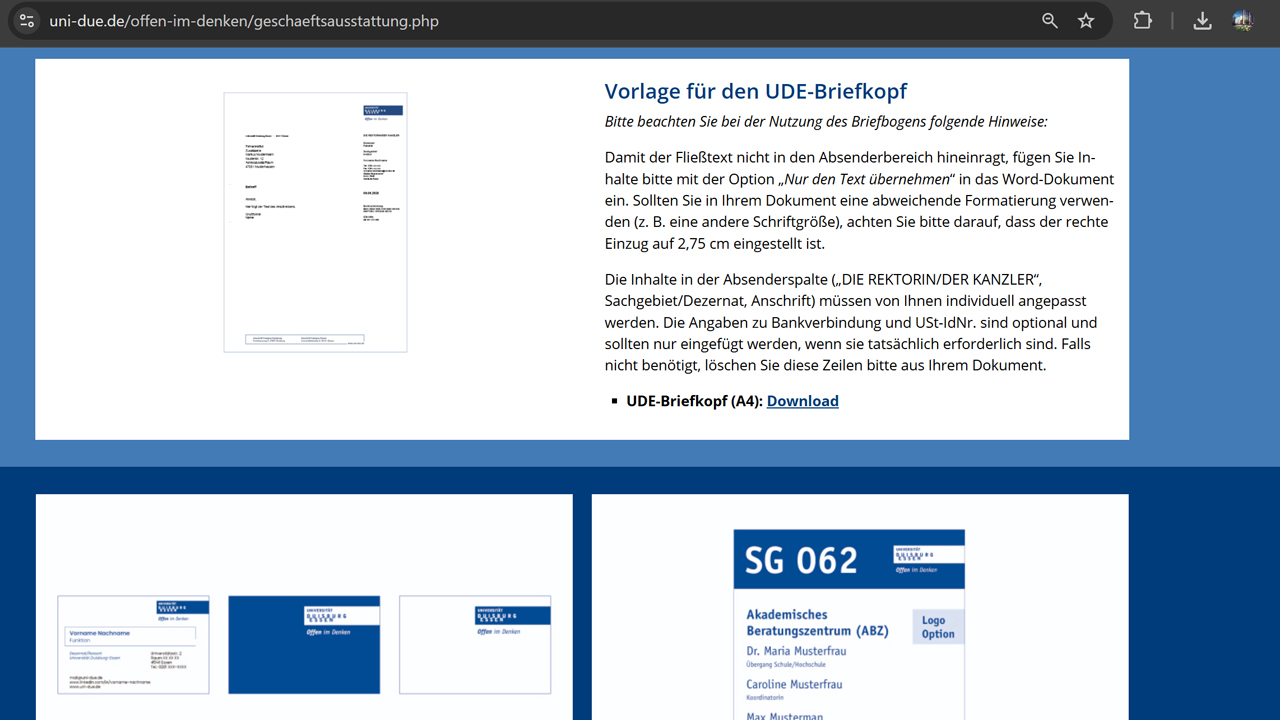The width and height of the screenshot is (1280, 720).
Task: Click the Akademisches Beratungszentrum (ABZ) title
Action: pyautogui.click(x=817, y=622)
